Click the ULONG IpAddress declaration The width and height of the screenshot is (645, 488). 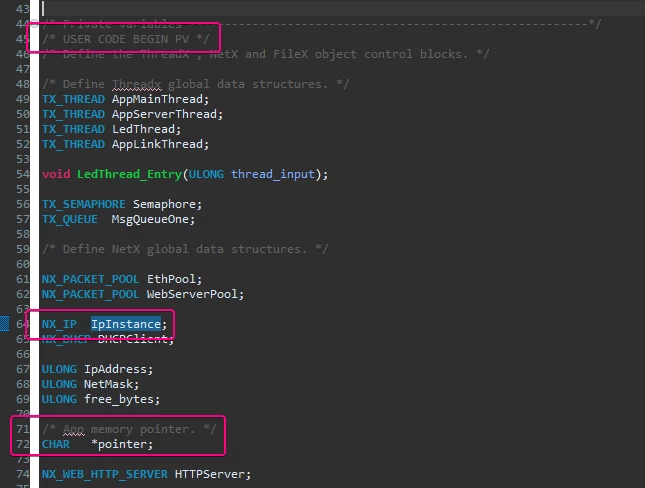(x=97, y=369)
